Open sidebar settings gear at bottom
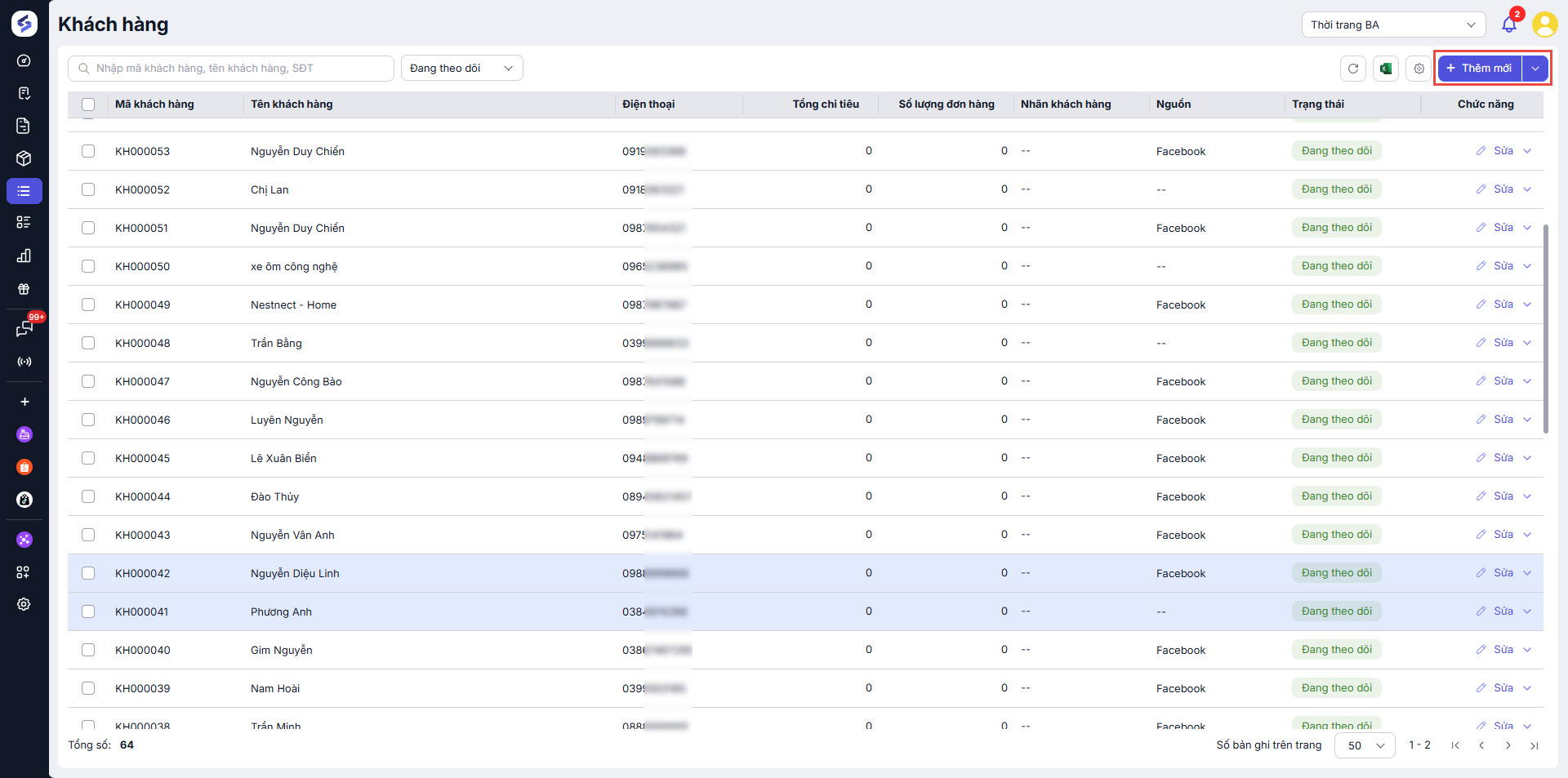The height and width of the screenshot is (778, 1568). 24,604
